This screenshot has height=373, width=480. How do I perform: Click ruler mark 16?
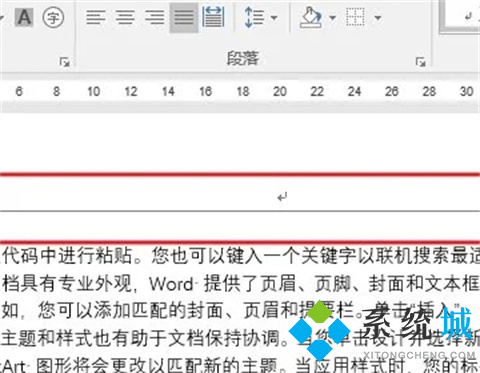pyautogui.click(x=205, y=91)
